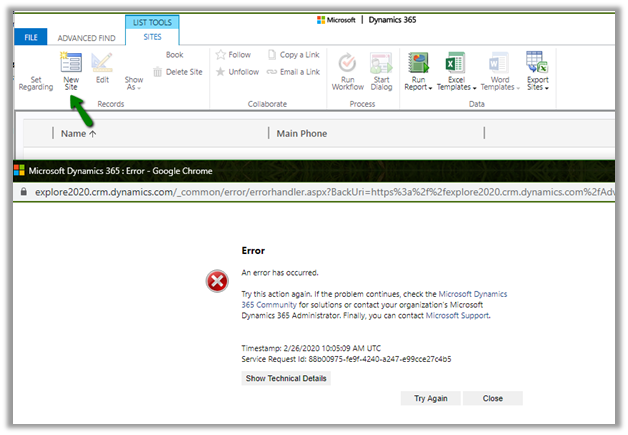
Task: Expand the Export Sites dropdown
Action: tap(536, 72)
